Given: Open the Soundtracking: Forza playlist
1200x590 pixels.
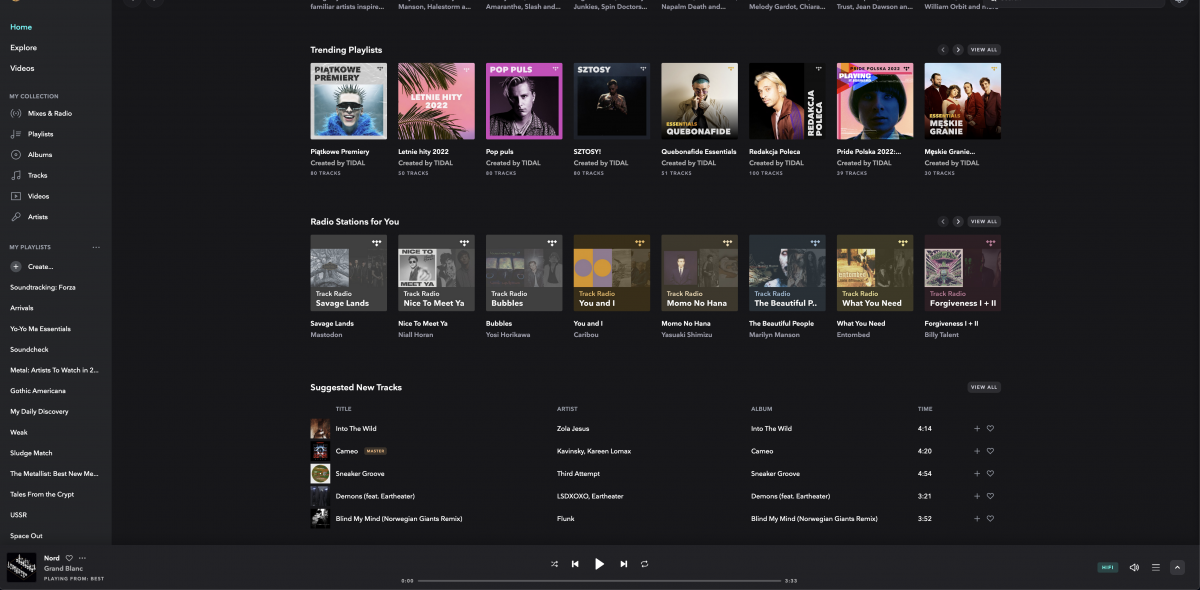Looking at the screenshot, I should 43,287.
